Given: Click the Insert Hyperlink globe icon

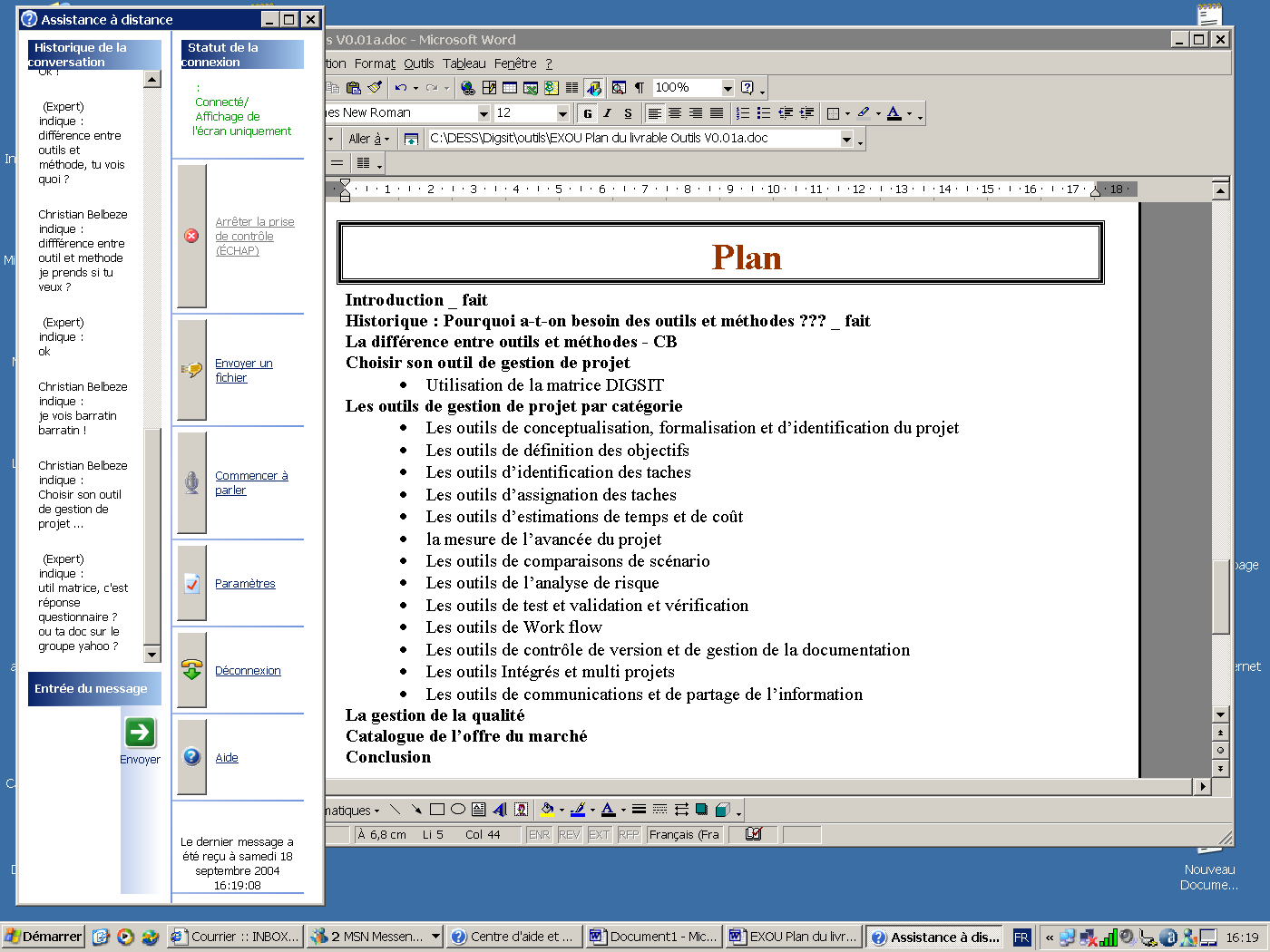Looking at the screenshot, I should 468,88.
